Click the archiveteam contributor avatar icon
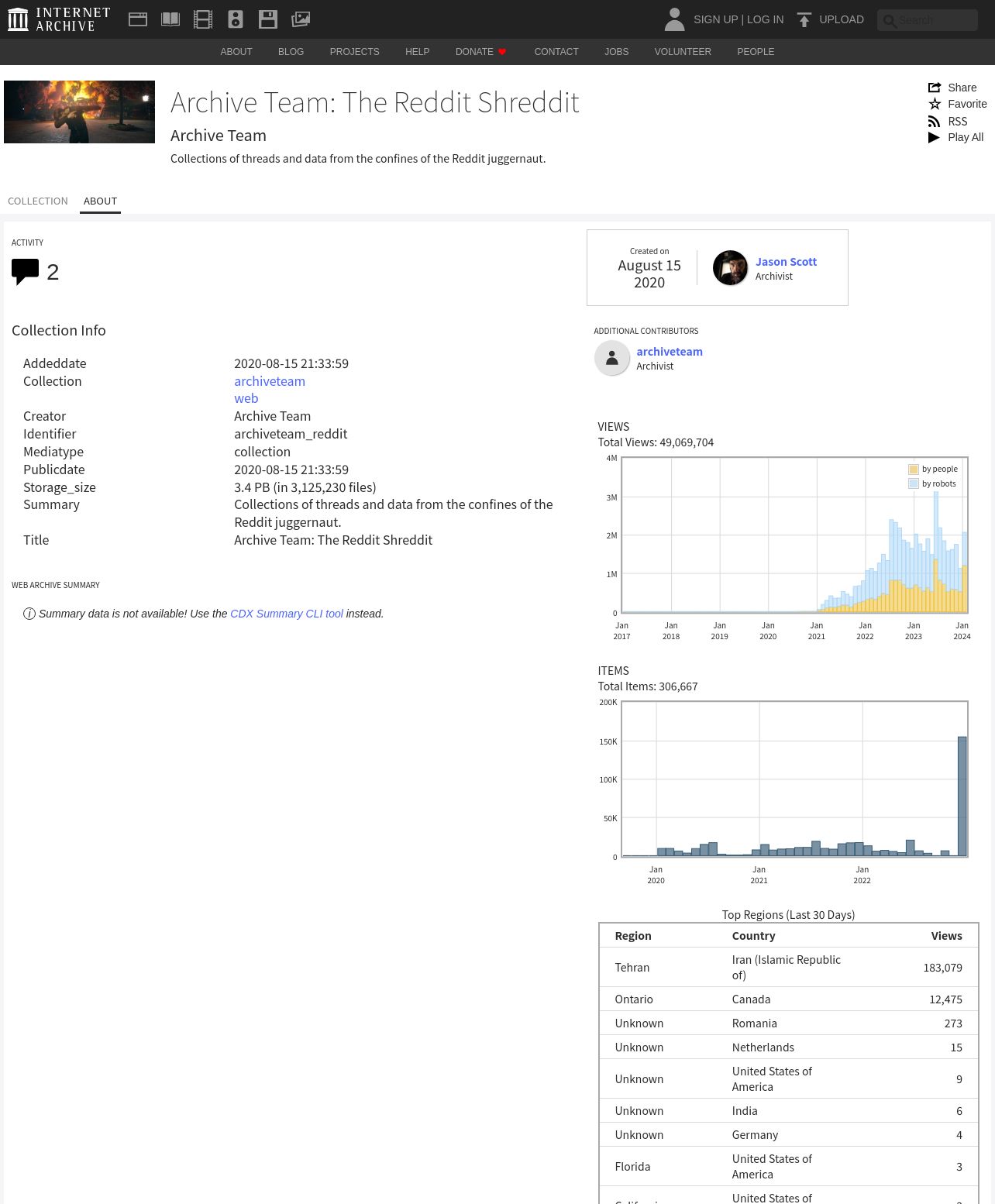 612,358
